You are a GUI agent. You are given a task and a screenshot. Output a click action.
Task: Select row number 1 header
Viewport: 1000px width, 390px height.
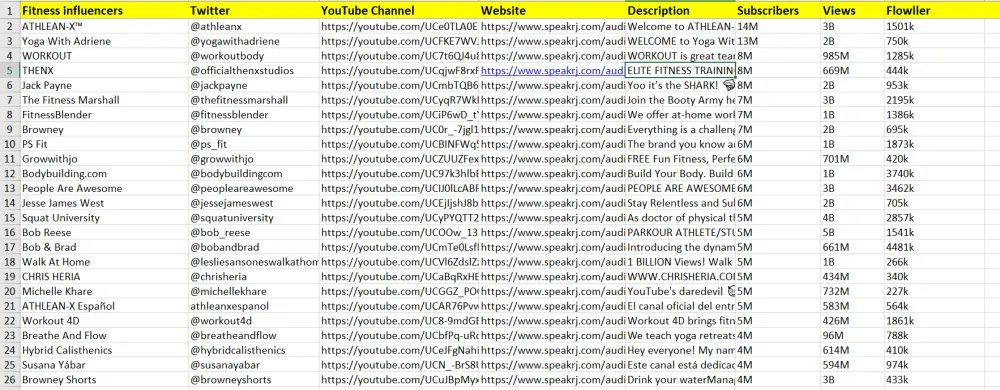10,11
